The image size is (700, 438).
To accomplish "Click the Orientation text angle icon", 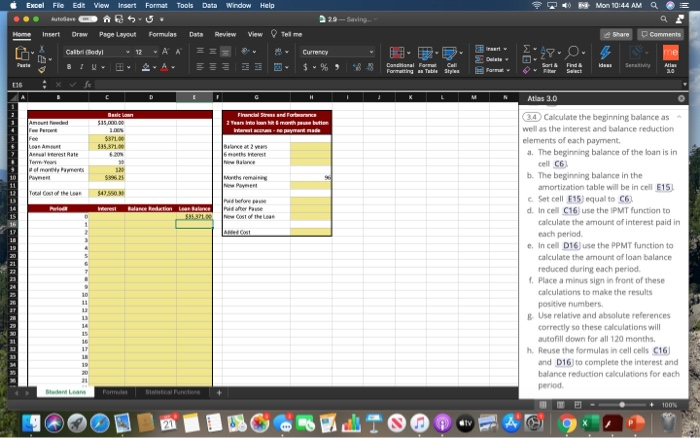I will 246,52.
